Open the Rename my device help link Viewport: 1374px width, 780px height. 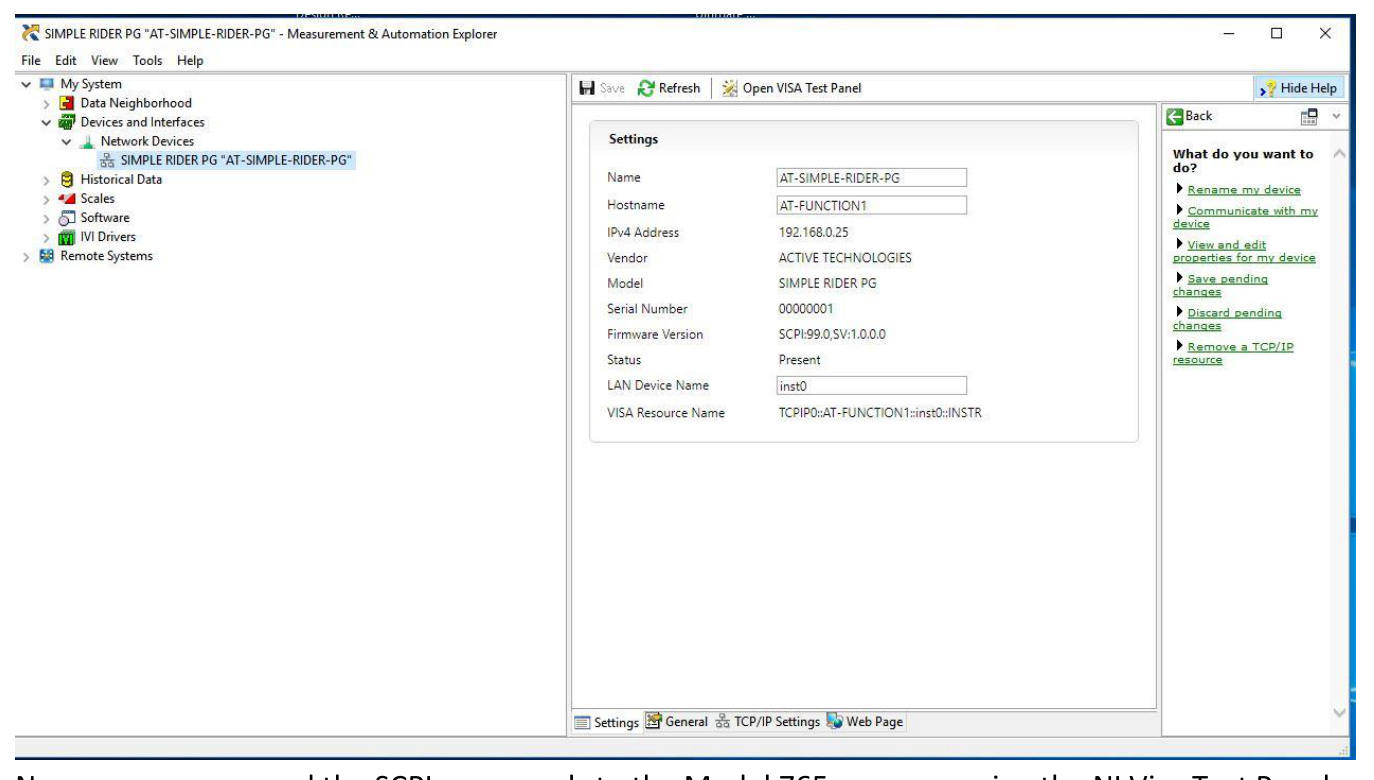[x=1245, y=190]
